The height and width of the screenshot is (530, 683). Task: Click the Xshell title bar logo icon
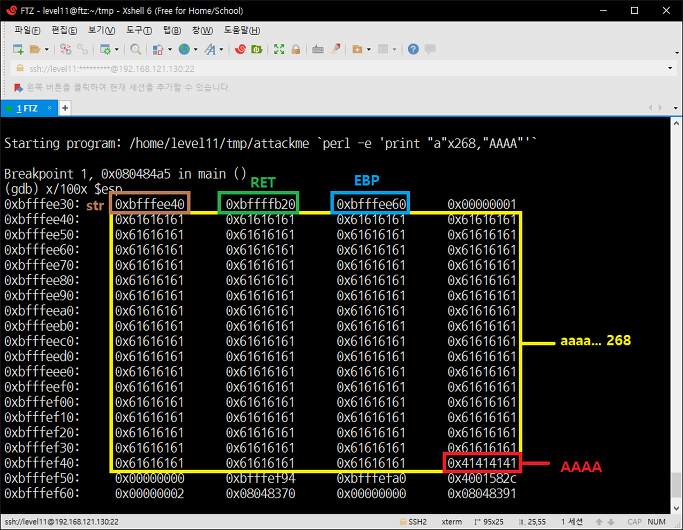click(11, 10)
